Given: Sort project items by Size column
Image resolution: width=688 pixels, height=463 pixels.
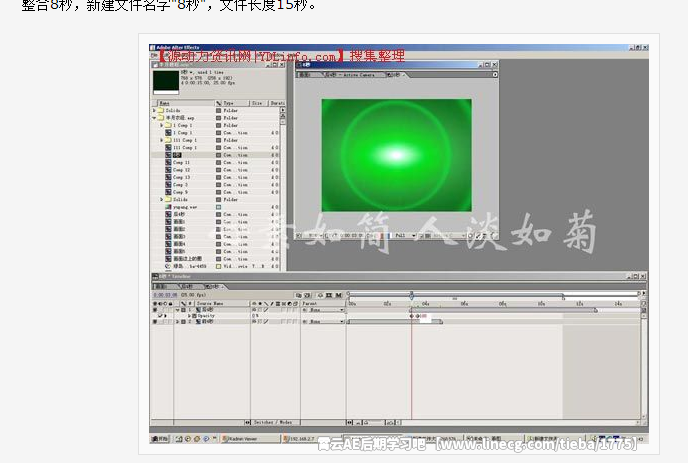Looking at the screenshot, I should (x=258, y=103).
